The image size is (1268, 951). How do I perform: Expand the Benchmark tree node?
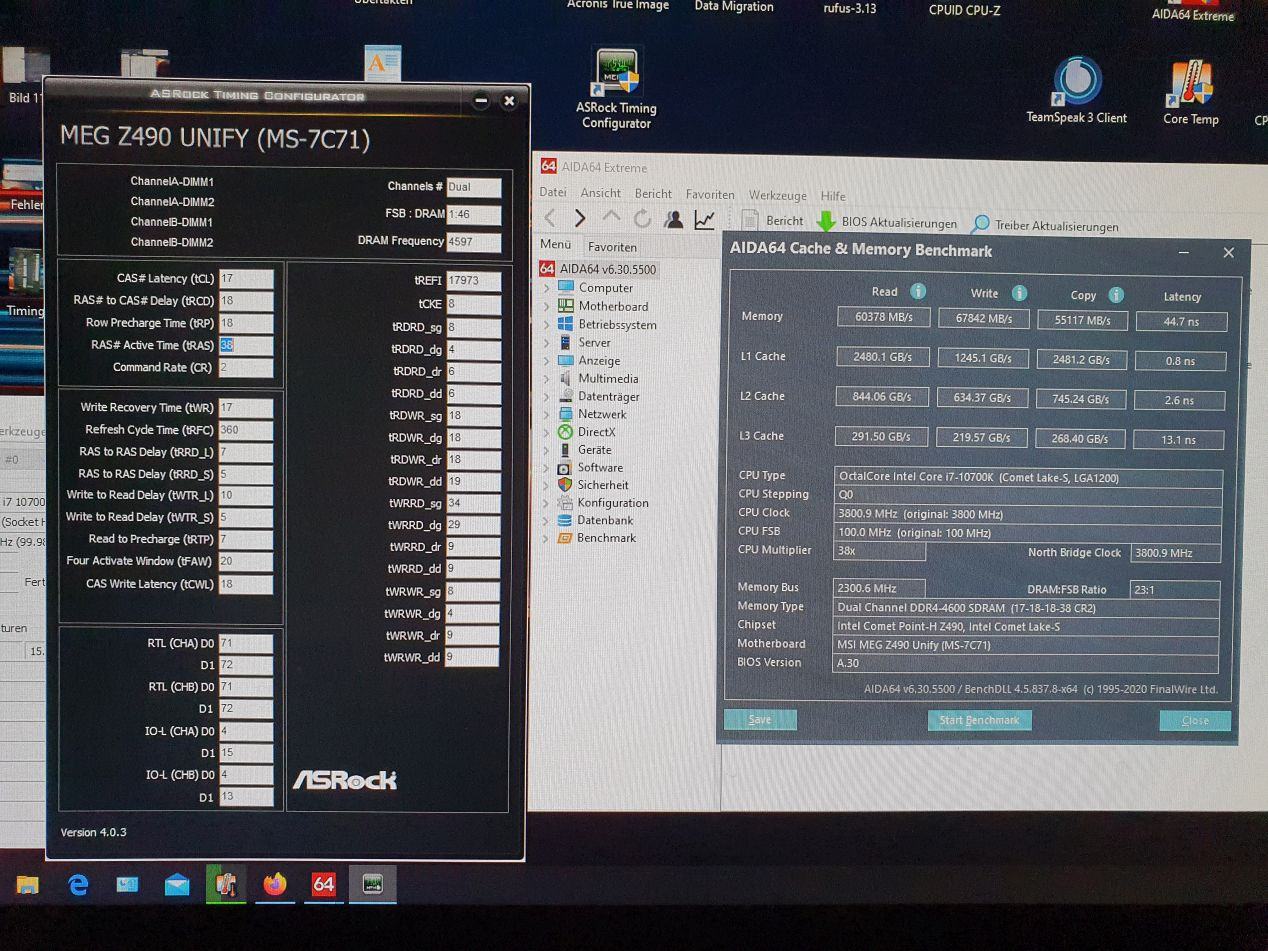(546, 538)
